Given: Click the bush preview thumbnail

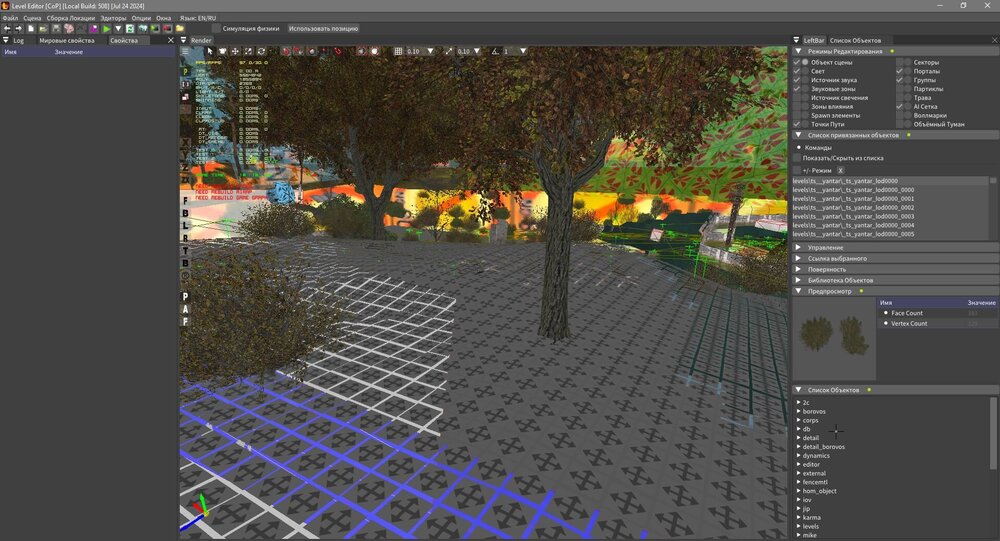Looking at the screenshot, I should 834,338.
